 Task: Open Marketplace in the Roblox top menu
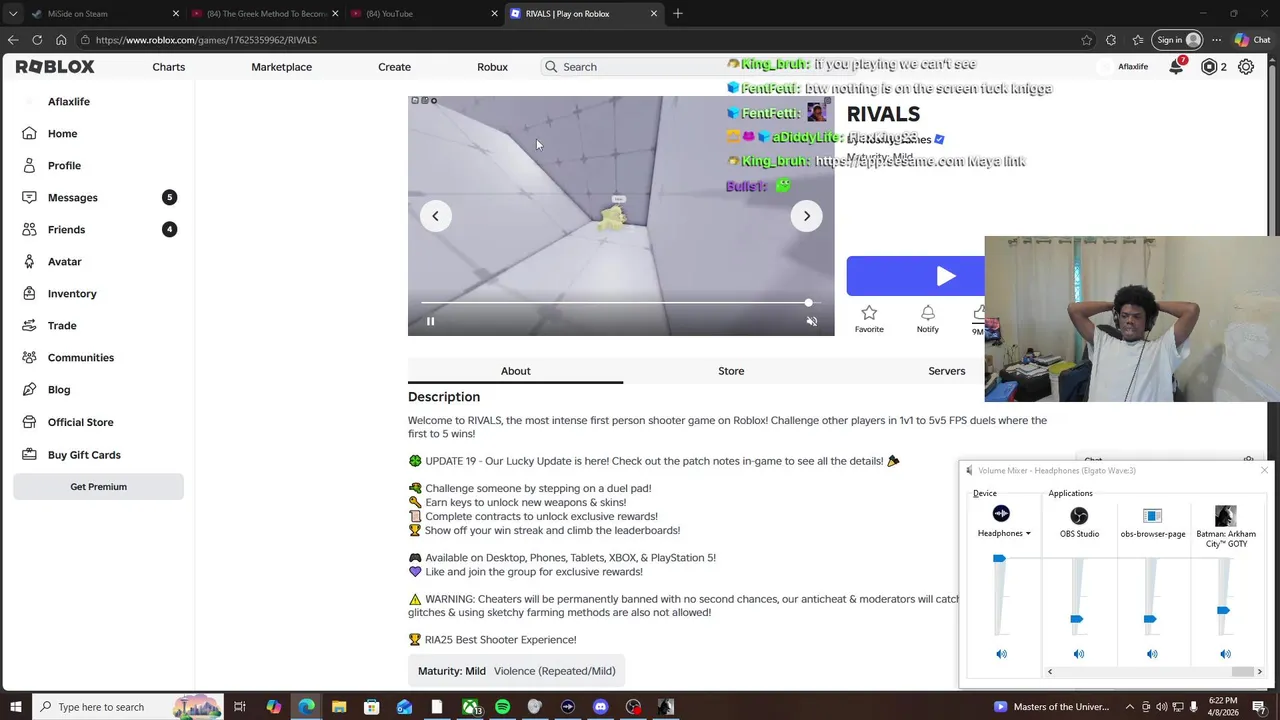coord(281,67)
